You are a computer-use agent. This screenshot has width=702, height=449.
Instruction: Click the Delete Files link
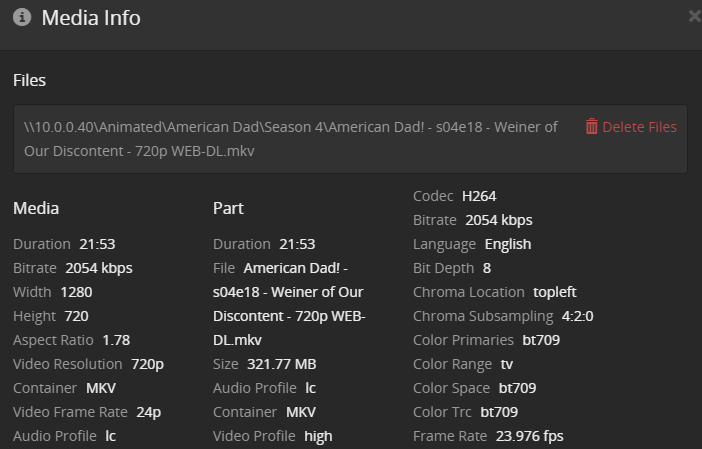pyautogui.click(x=639, y=127)
